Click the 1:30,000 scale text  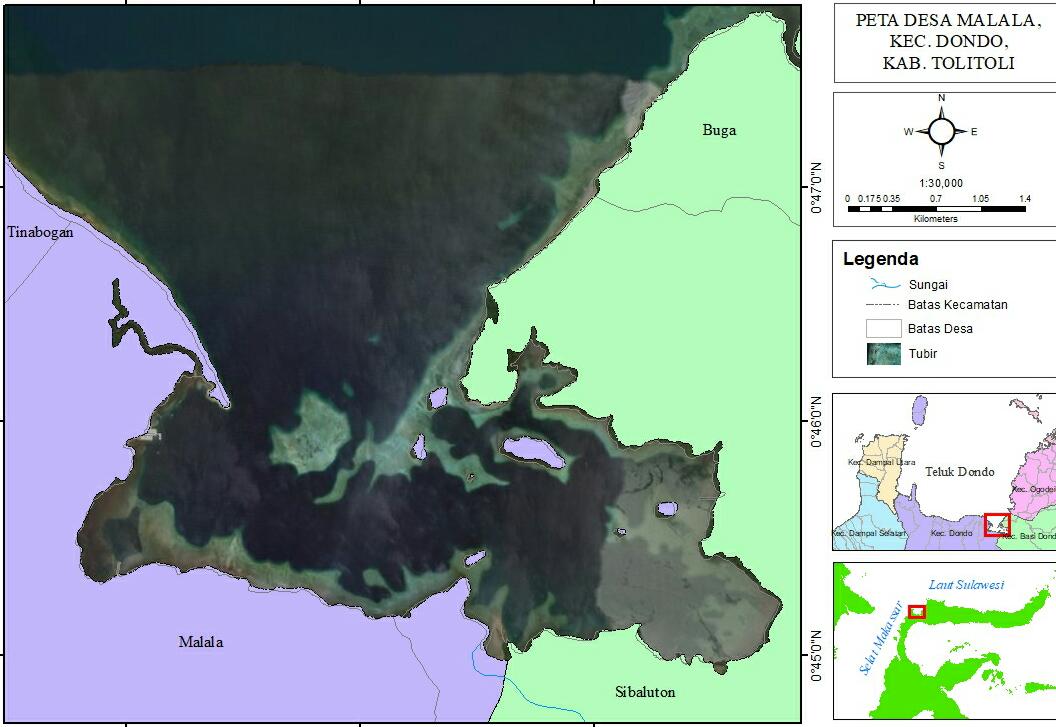[940, 183]
